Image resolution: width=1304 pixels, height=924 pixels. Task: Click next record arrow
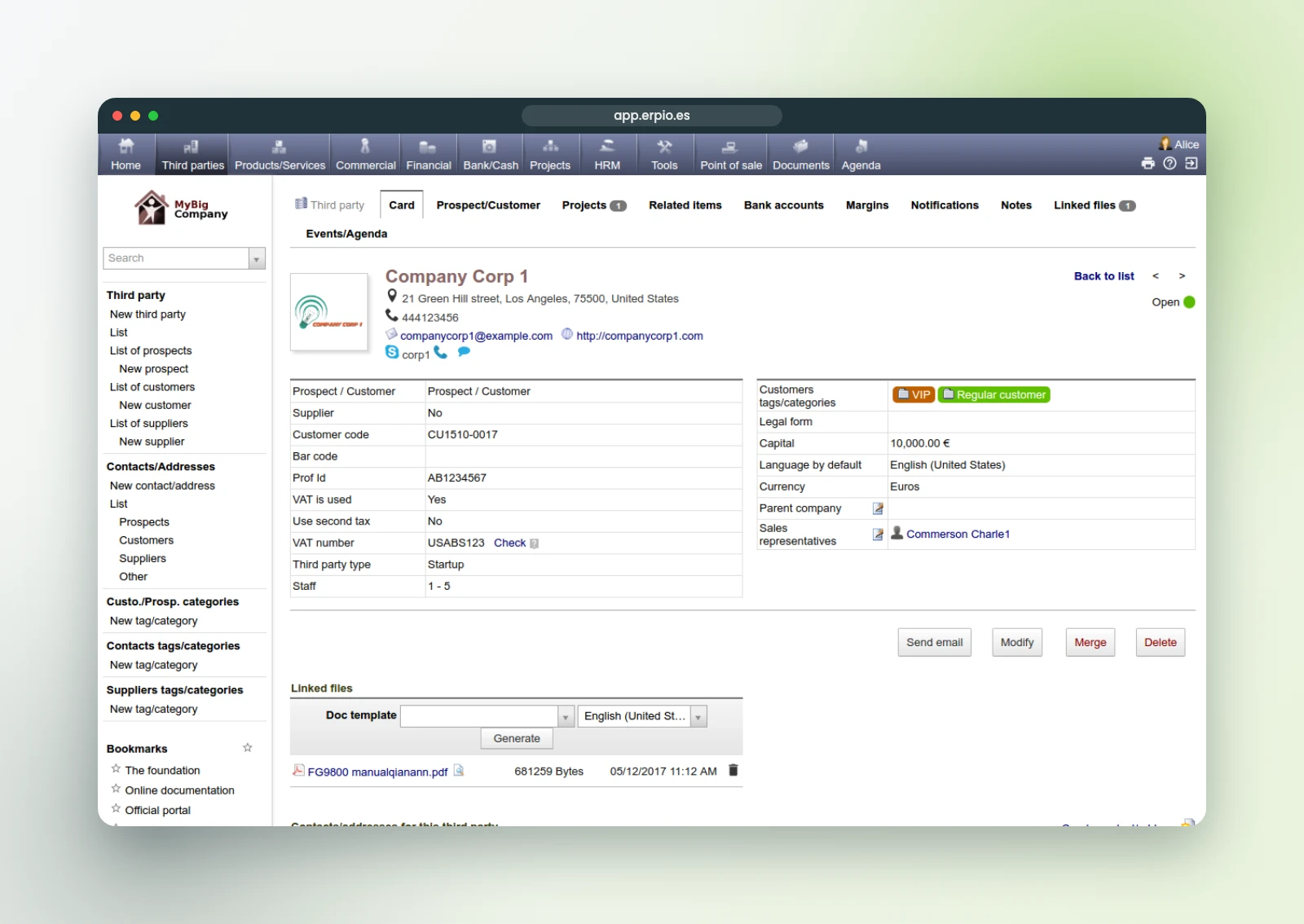point(1182,276)
